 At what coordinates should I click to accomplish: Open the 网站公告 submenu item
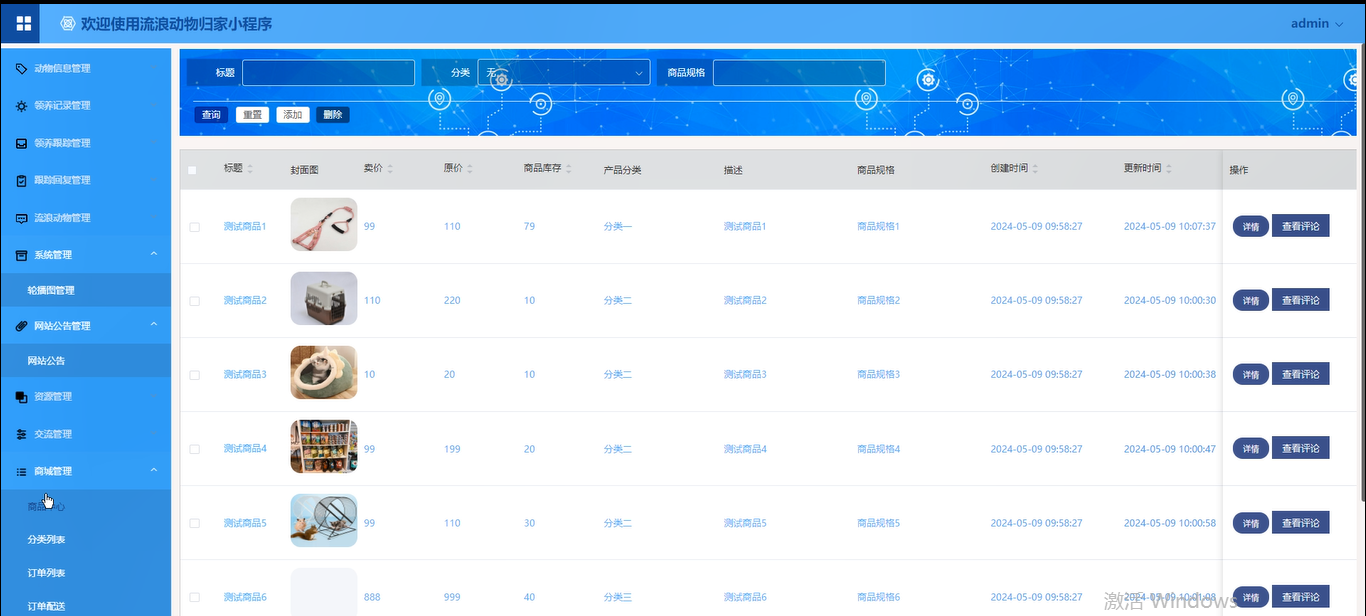pos(86,360)
